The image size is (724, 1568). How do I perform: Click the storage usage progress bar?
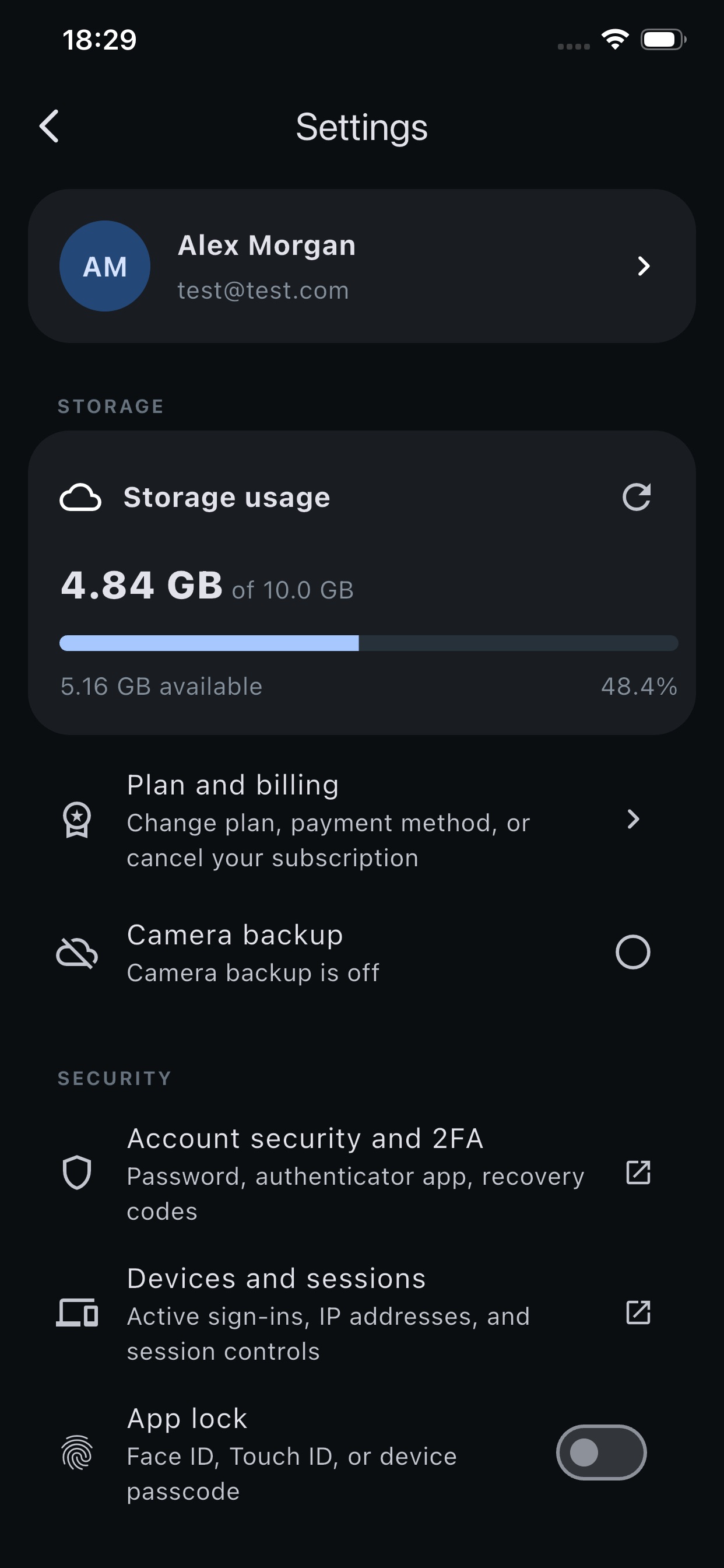368,643
